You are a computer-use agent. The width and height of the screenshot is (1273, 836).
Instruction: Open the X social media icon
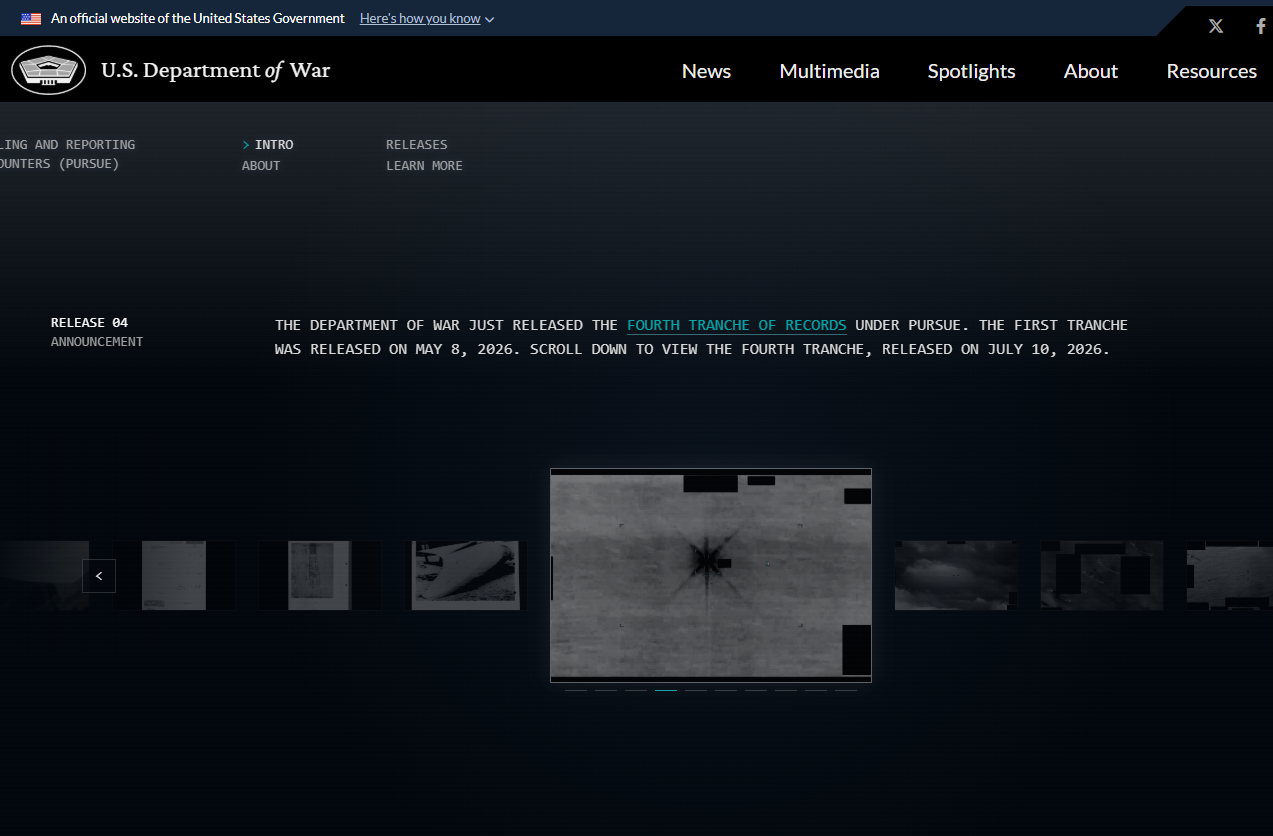click(1215, 26)
